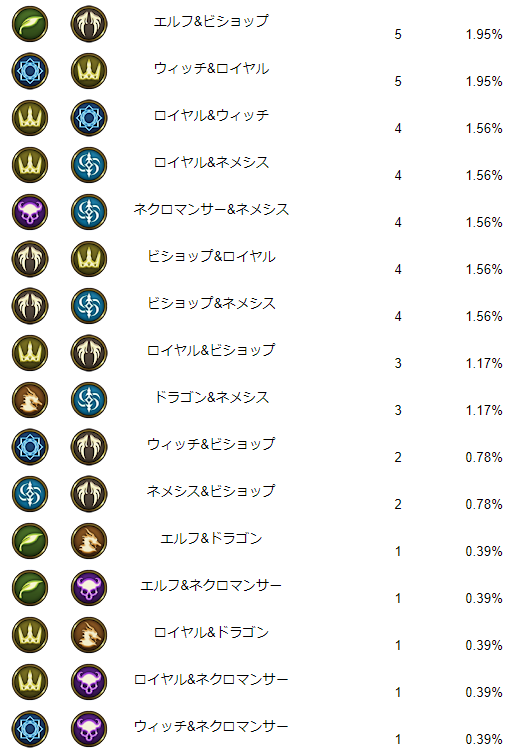
Task: Click the Dragon icon in the Dragon & Nemesis row
Action: point(30,399)
